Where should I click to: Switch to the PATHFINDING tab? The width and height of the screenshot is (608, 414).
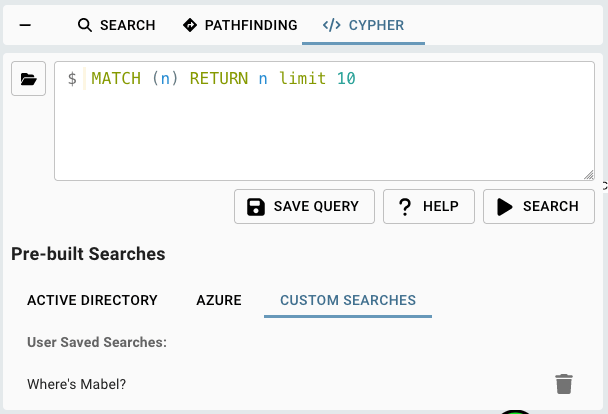pos(240,25)
